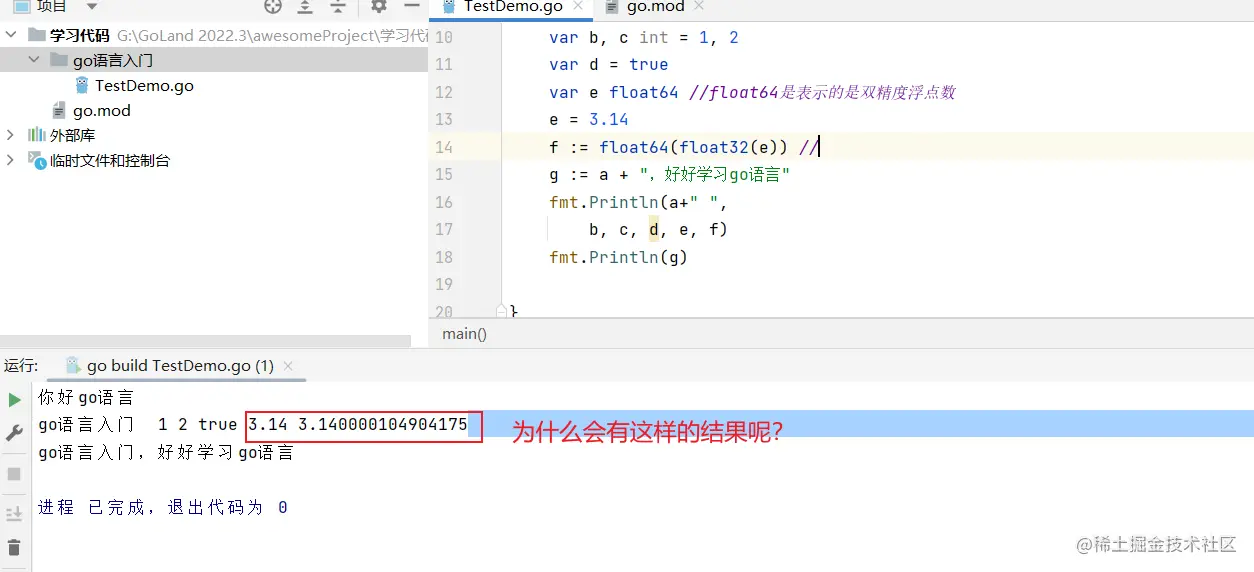Click the locate-file crosshair icon in Project panel
Screen dimensions: 1254x572
(x=273, y=6)
